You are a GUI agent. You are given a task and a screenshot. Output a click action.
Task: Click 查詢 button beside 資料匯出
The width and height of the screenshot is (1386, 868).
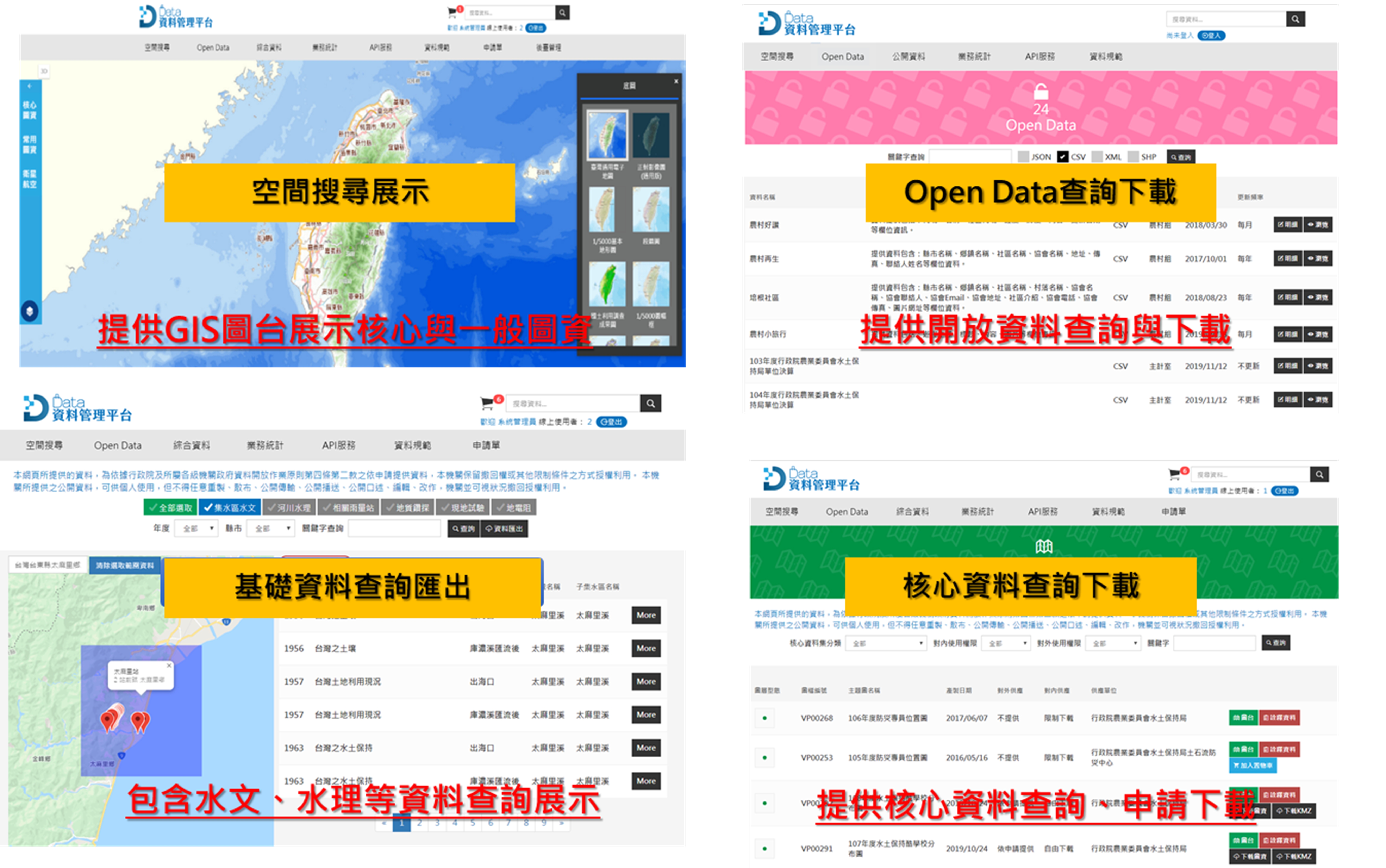463,529
